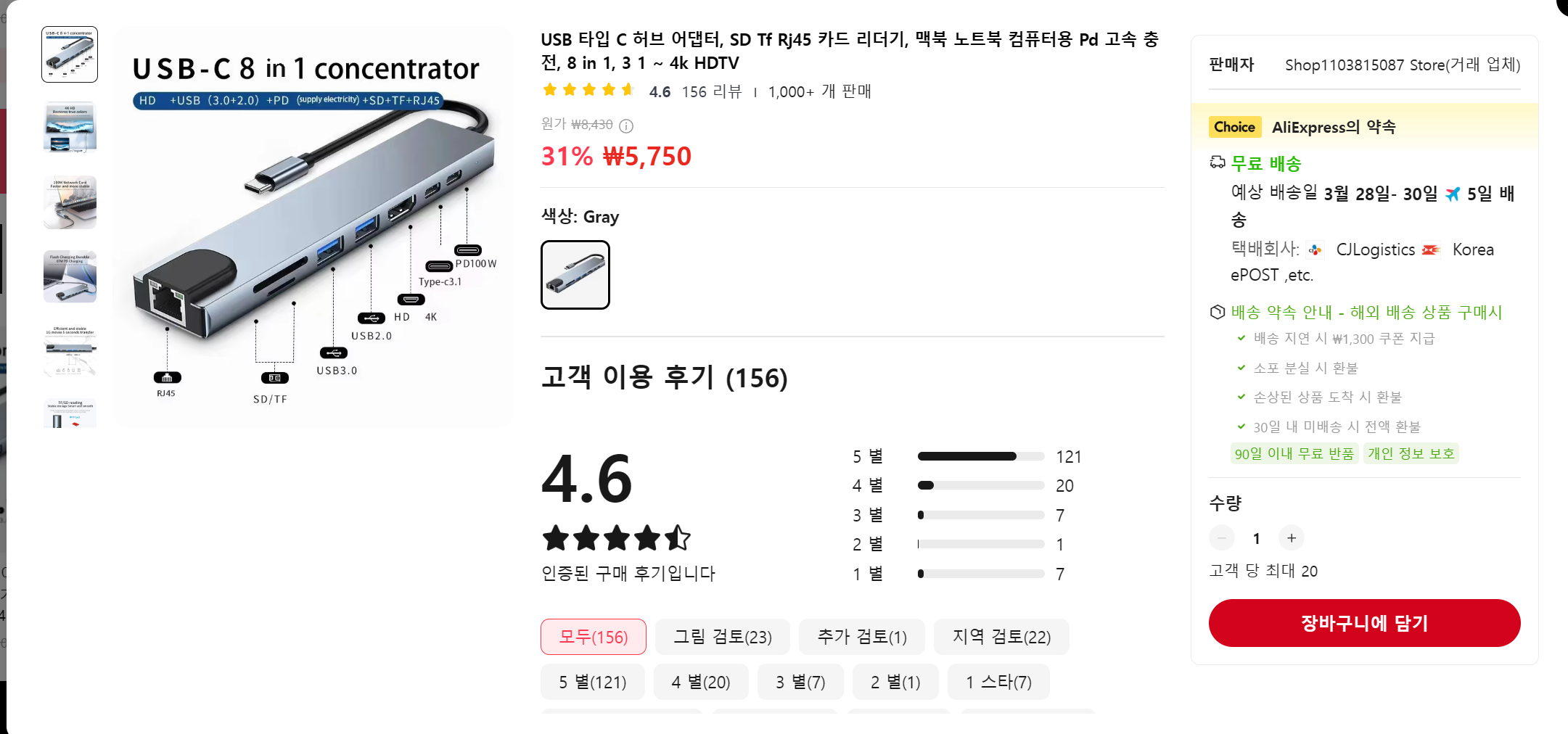1568x734 pixels.
Task: Show additional reviews 추가 검토(1)
Action: tap(861, 637)
